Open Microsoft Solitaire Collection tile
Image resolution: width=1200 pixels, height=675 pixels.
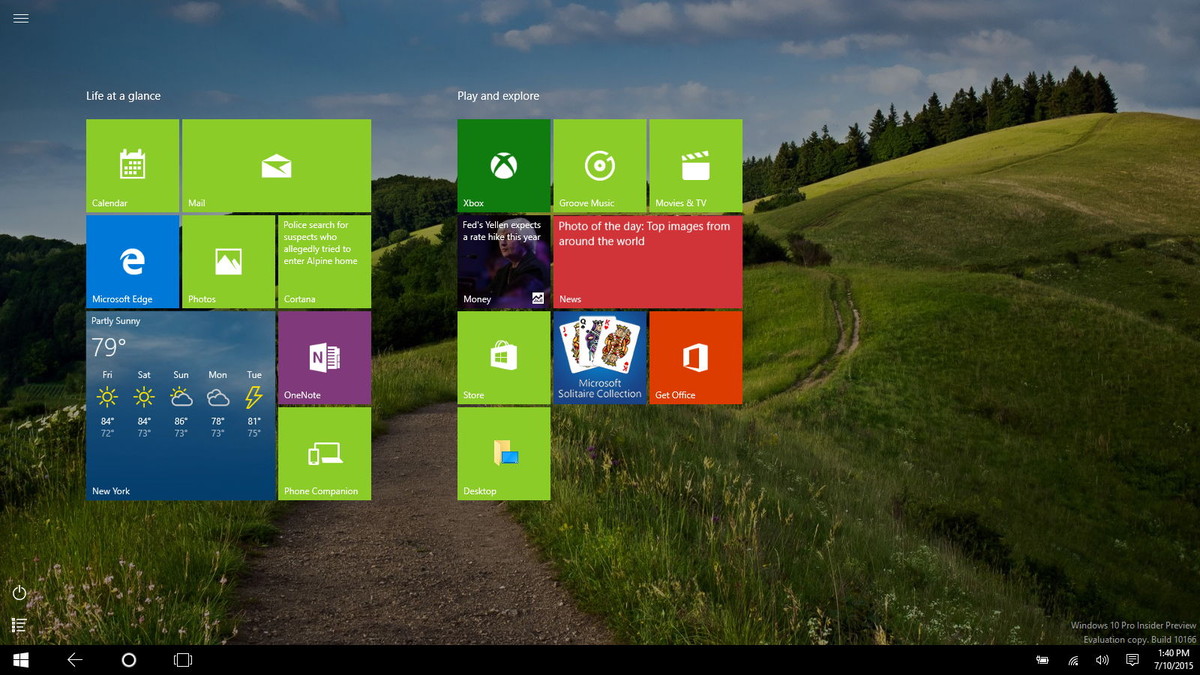(599, 358)
